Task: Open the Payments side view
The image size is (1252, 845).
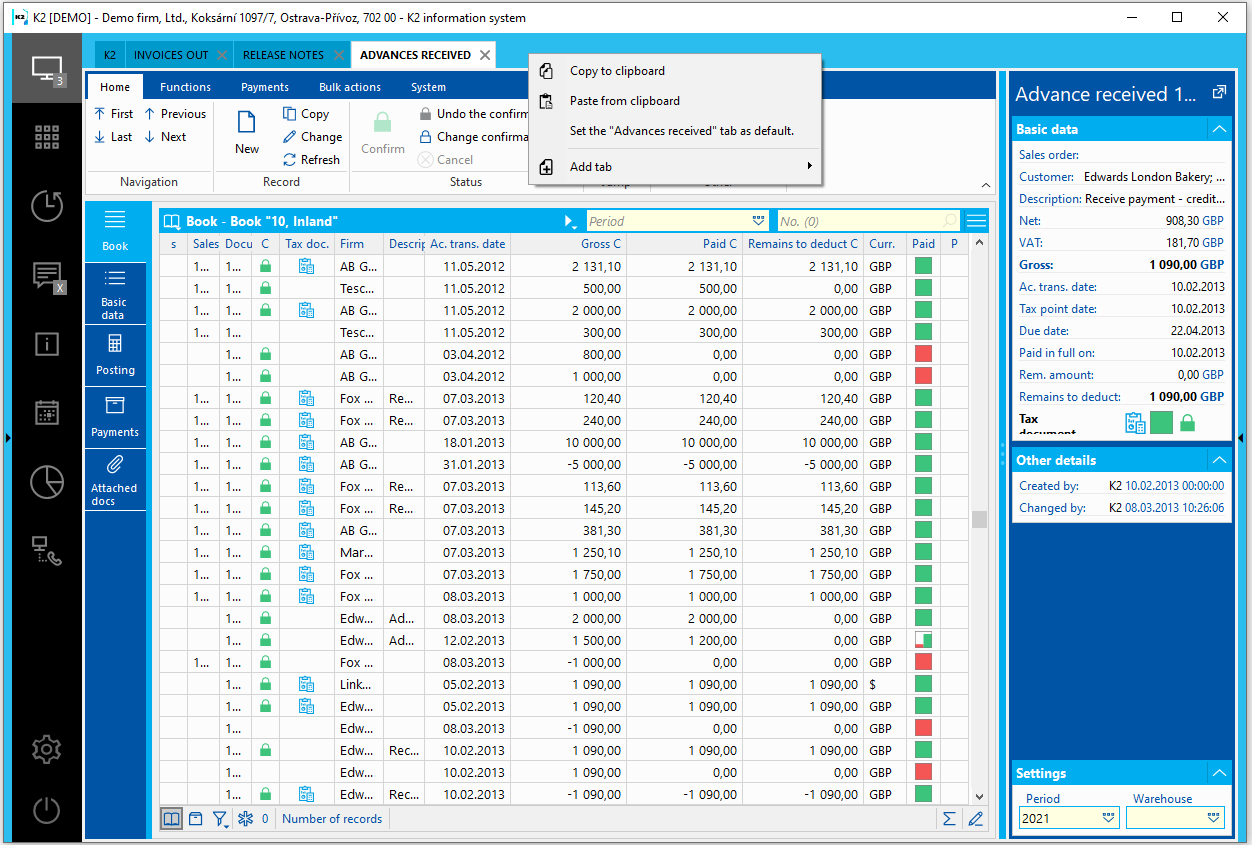Action: (115, 417)
